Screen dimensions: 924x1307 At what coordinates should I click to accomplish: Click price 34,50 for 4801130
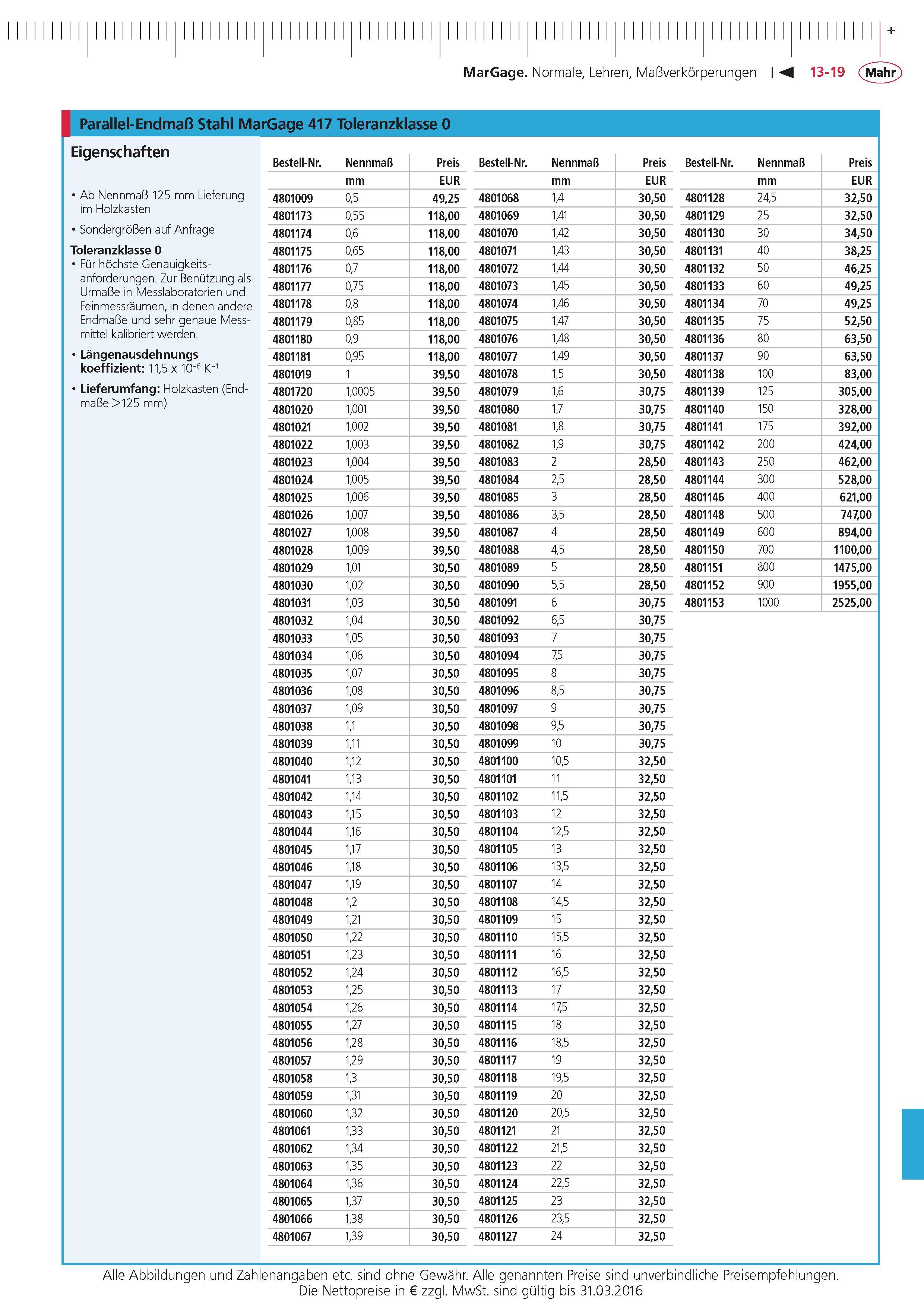coord(858,233)
